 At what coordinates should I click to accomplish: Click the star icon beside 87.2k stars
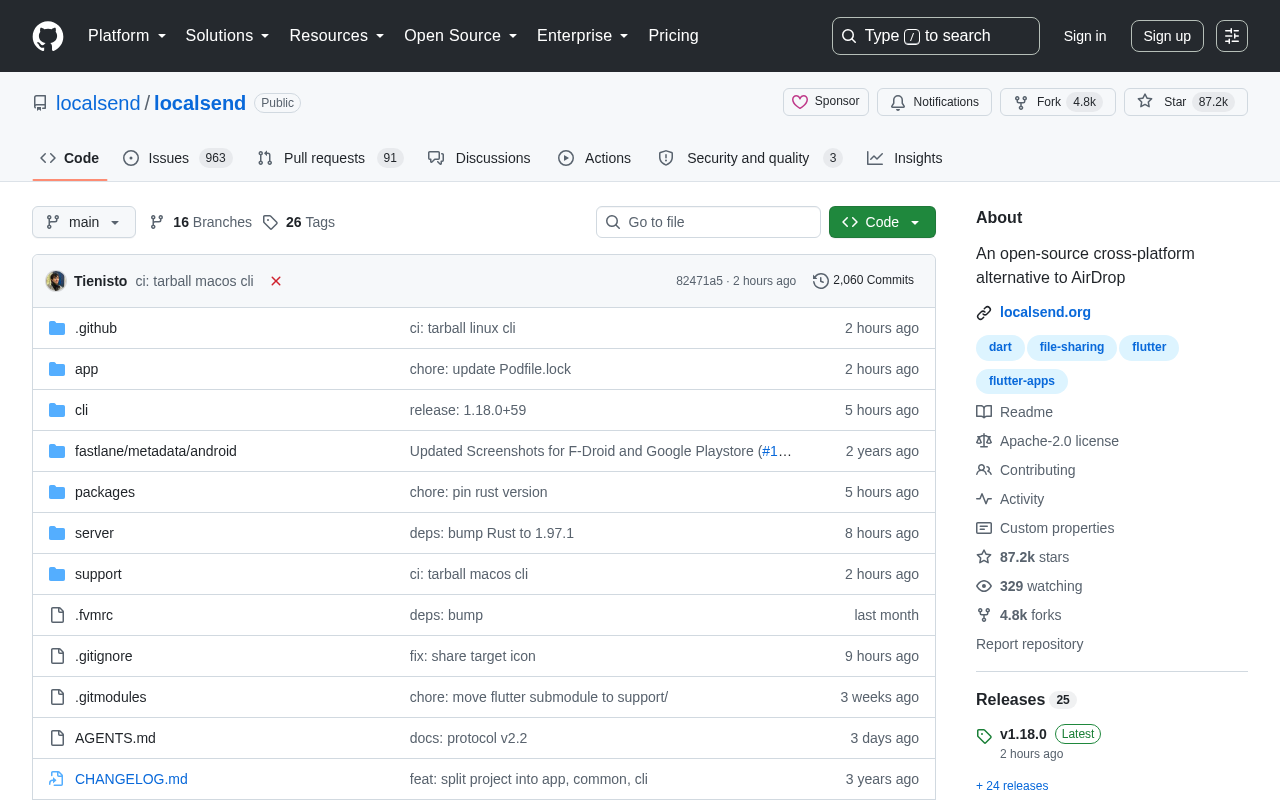(984, 557)
